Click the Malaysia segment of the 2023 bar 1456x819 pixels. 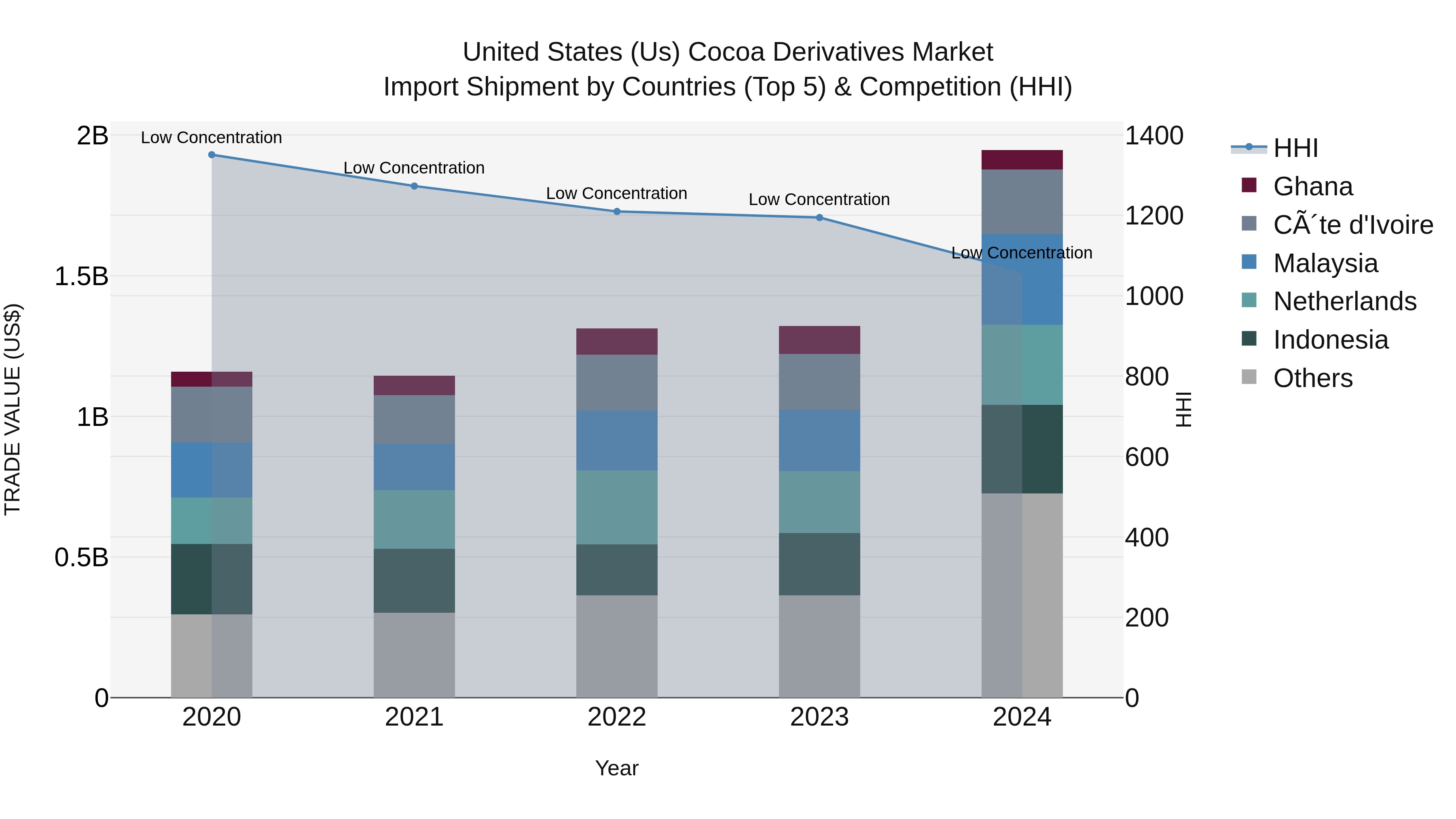coord(819,441)
